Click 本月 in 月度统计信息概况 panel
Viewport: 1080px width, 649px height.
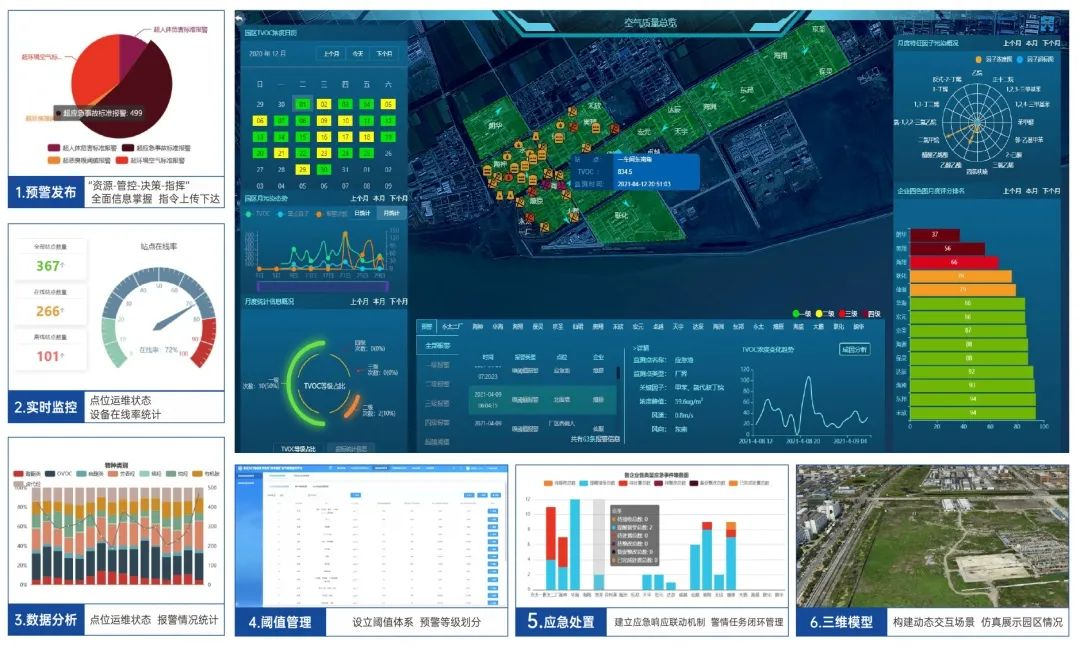tap(379, 301)
